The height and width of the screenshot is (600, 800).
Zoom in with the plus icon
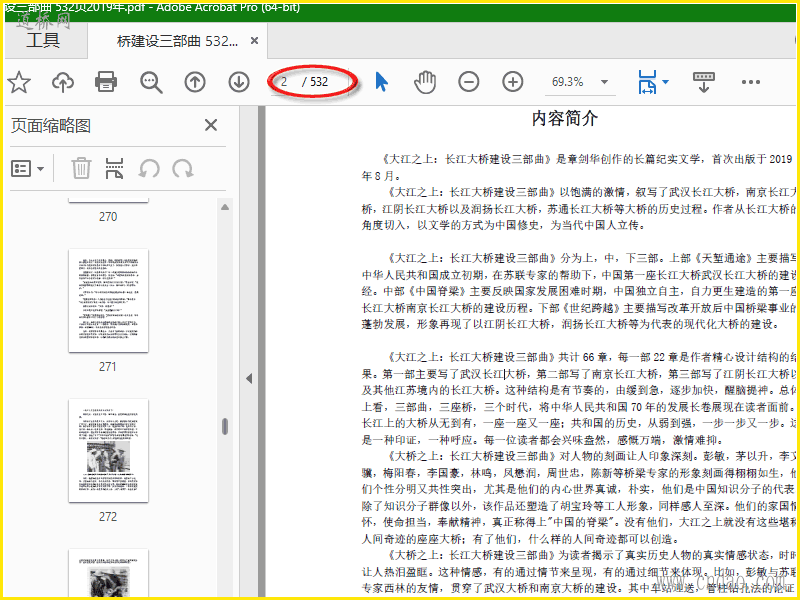(513, 82)
